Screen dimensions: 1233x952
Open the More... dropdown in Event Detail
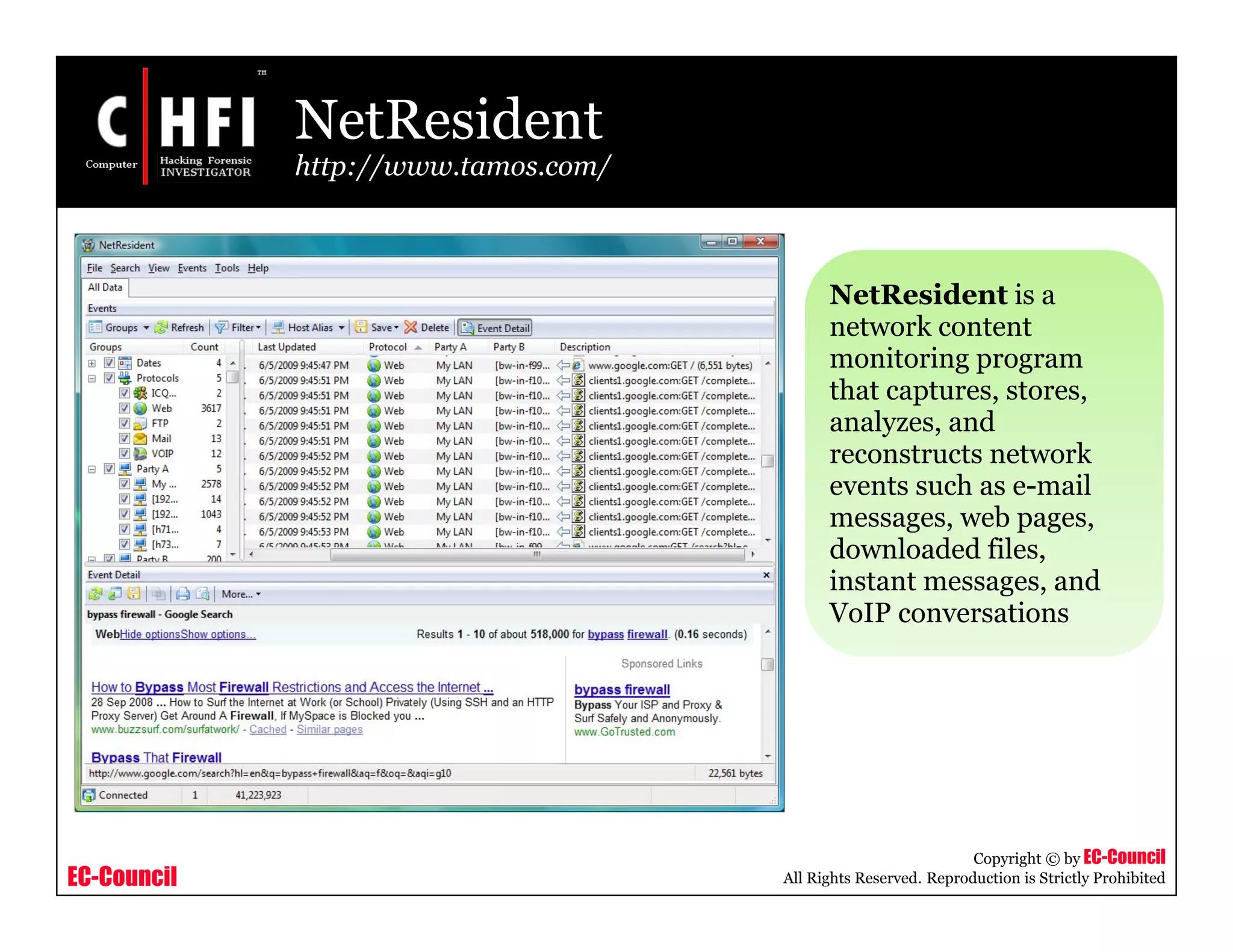point(241,594)
